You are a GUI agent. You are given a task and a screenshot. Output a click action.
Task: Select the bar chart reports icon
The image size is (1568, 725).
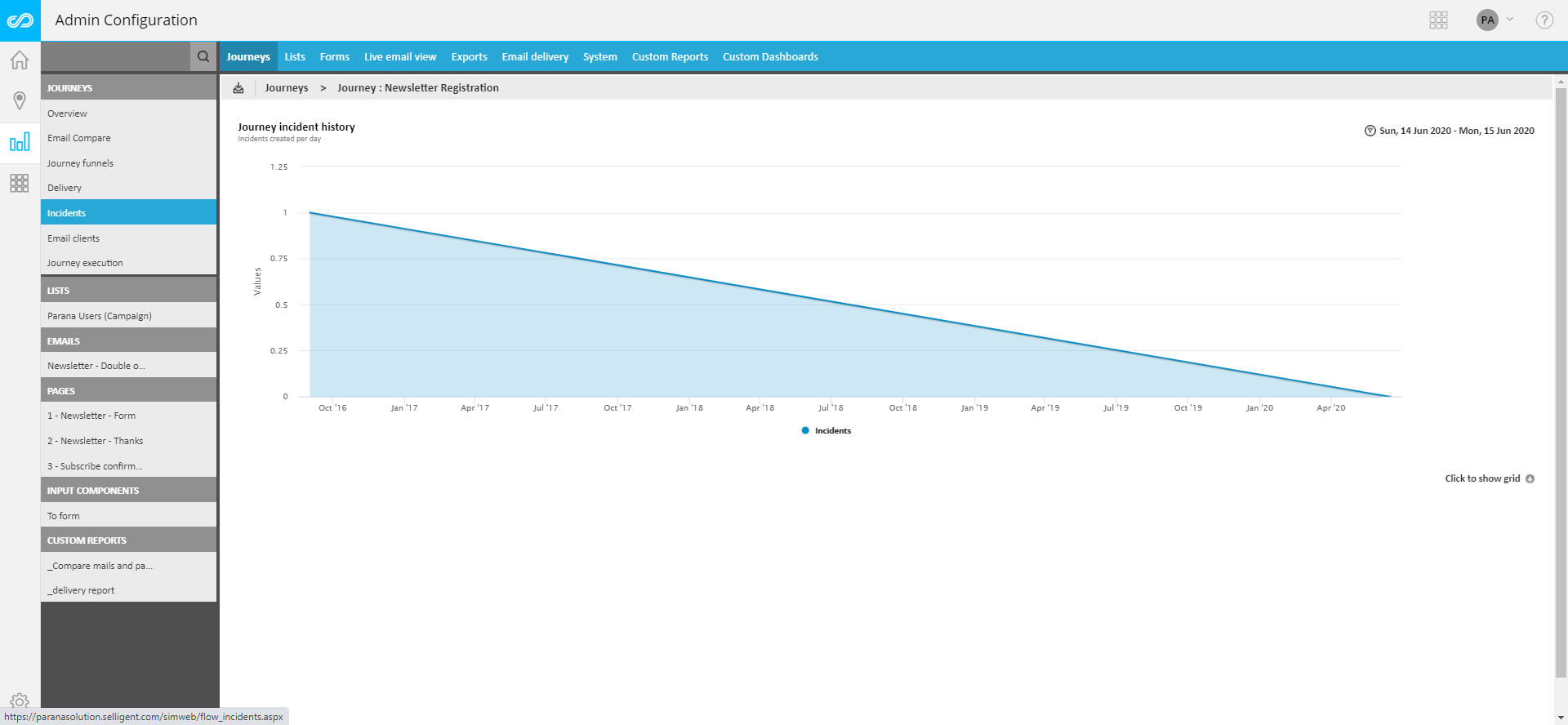[20, 143]
